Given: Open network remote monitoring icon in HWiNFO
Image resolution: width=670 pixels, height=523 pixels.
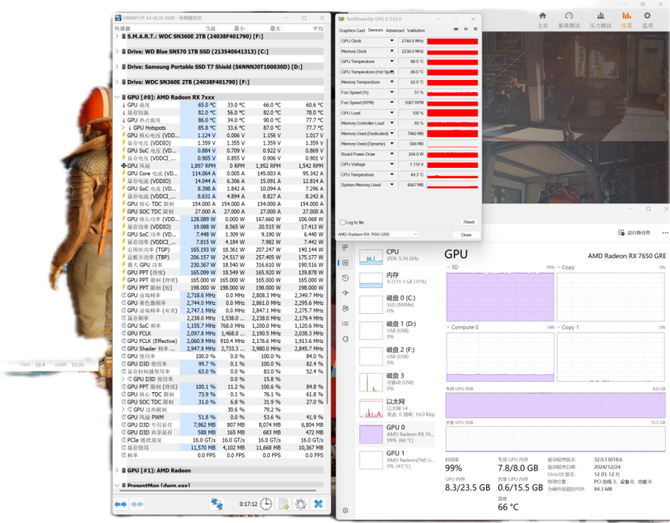Looking at the screenshot, I should (x=217, y=504).
